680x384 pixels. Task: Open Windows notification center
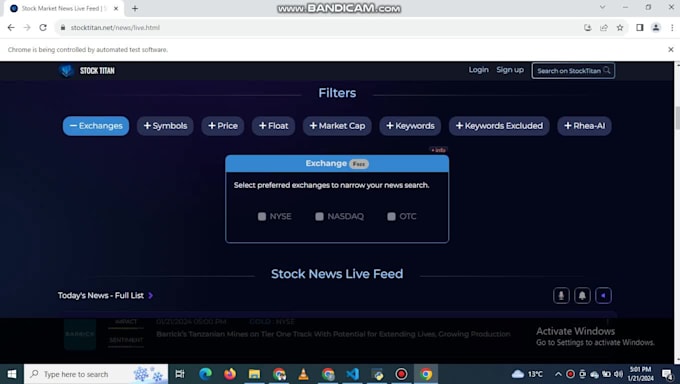pos(667,374)
